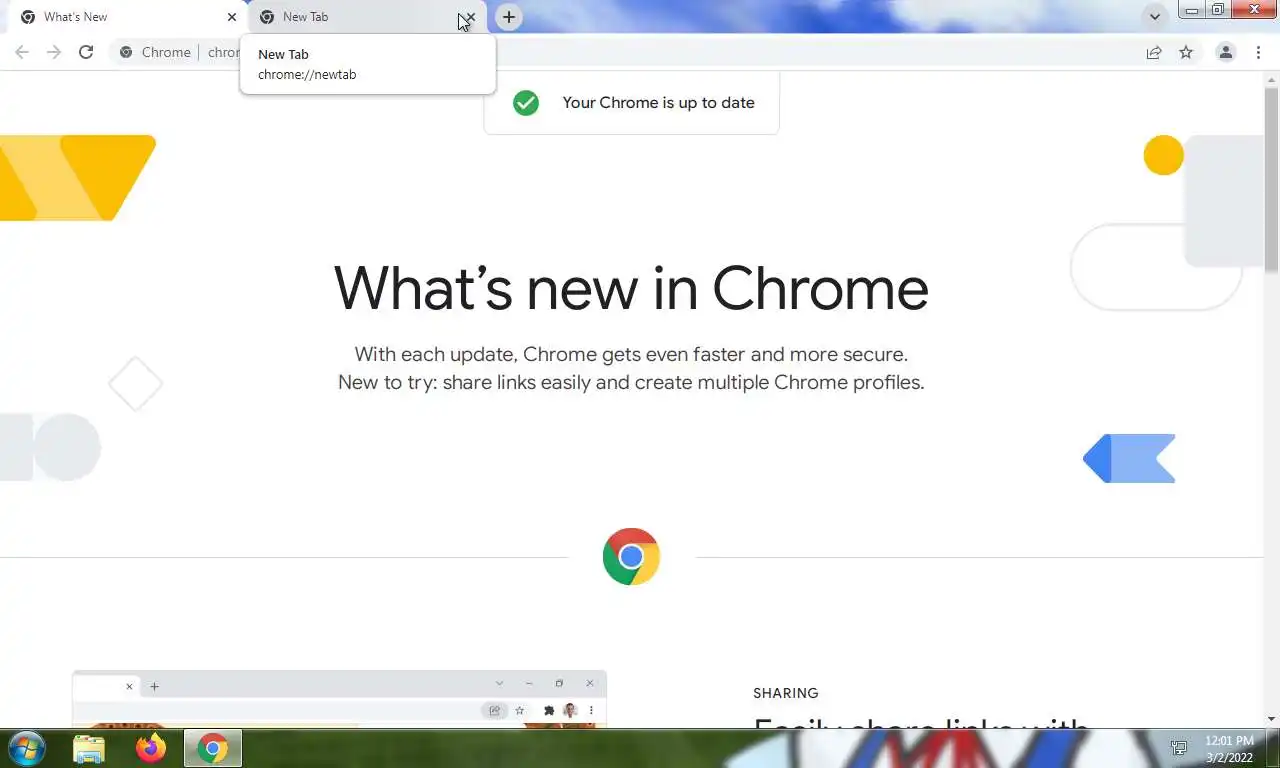Image resolution: width=1280 pixels, height=768 pixels.
Task: Close the New Tab tab
Action: coord(470,17)
